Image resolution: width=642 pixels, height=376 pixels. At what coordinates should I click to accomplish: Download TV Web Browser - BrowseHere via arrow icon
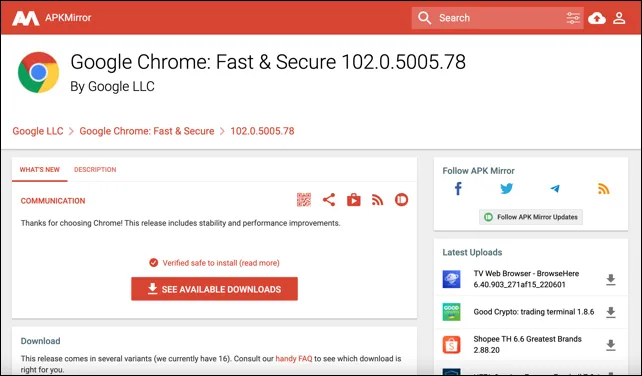coord(610,280)
